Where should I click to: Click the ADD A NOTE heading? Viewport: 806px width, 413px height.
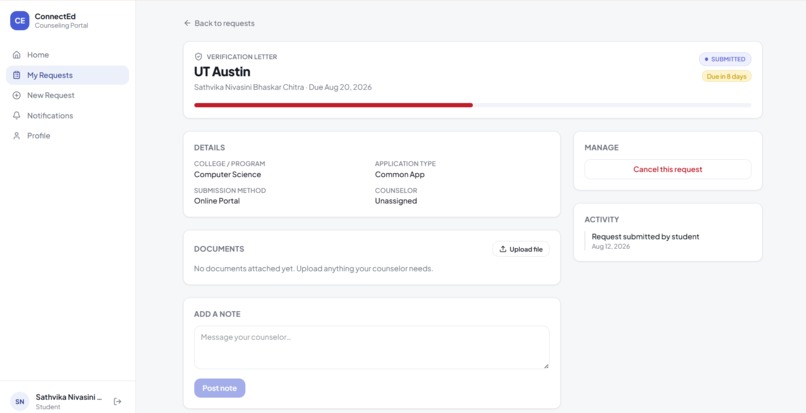217,314
